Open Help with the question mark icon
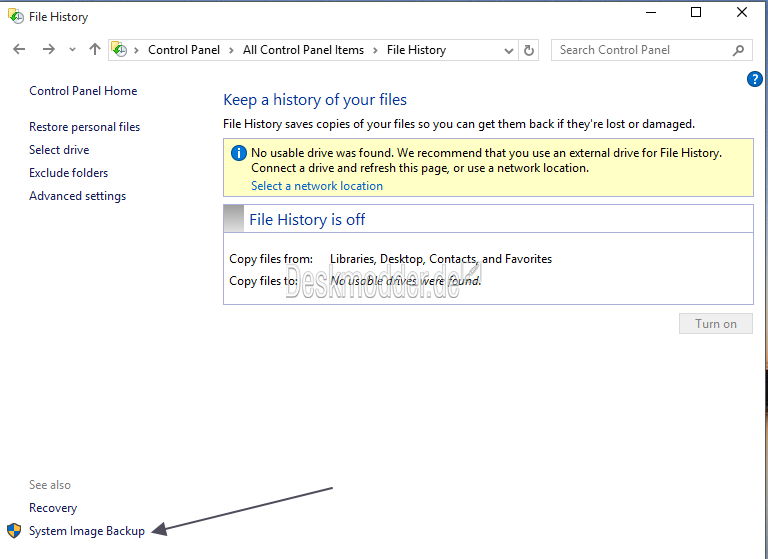The image size is (768, 559). point(754,79)
